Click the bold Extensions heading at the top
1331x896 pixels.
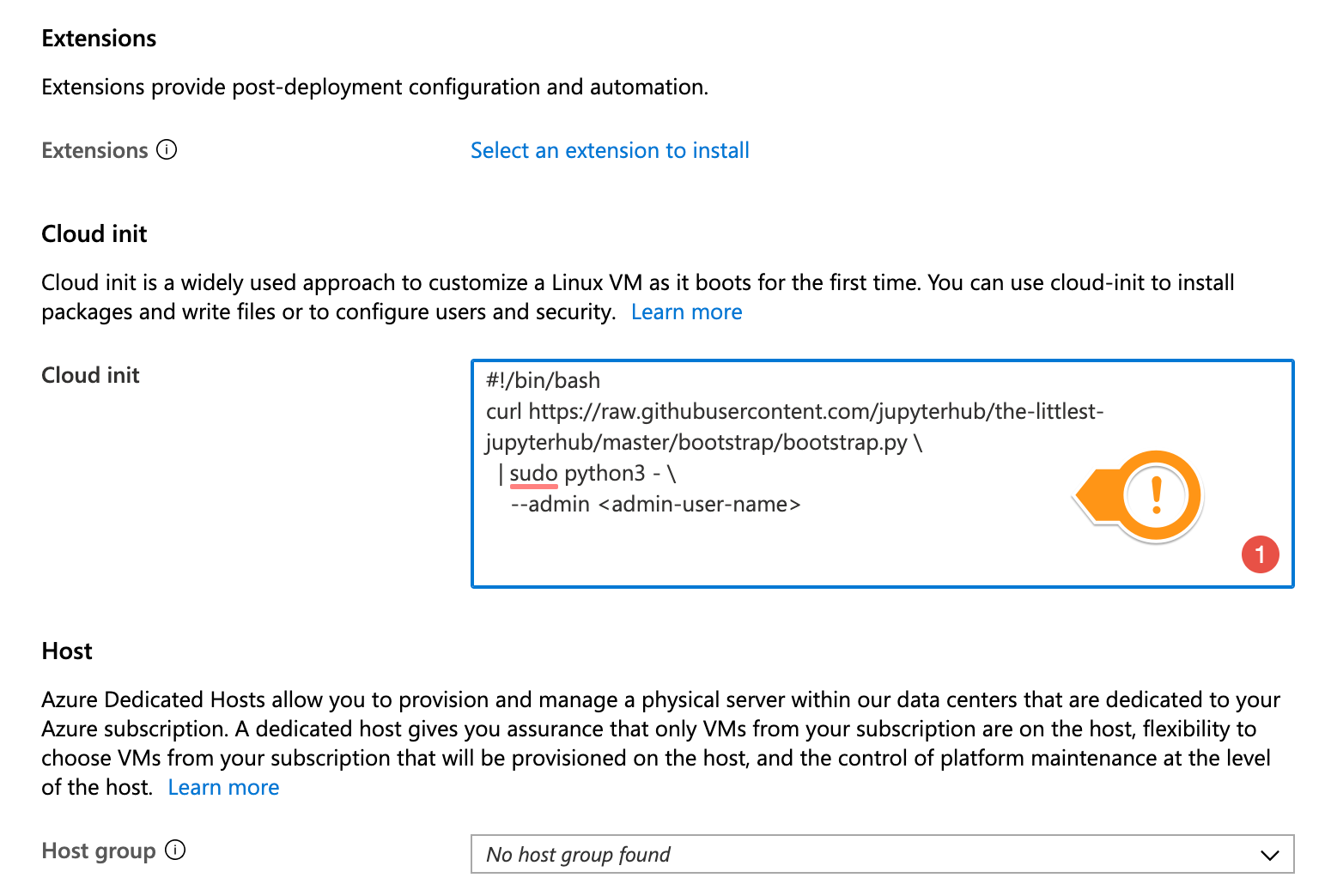99,39
